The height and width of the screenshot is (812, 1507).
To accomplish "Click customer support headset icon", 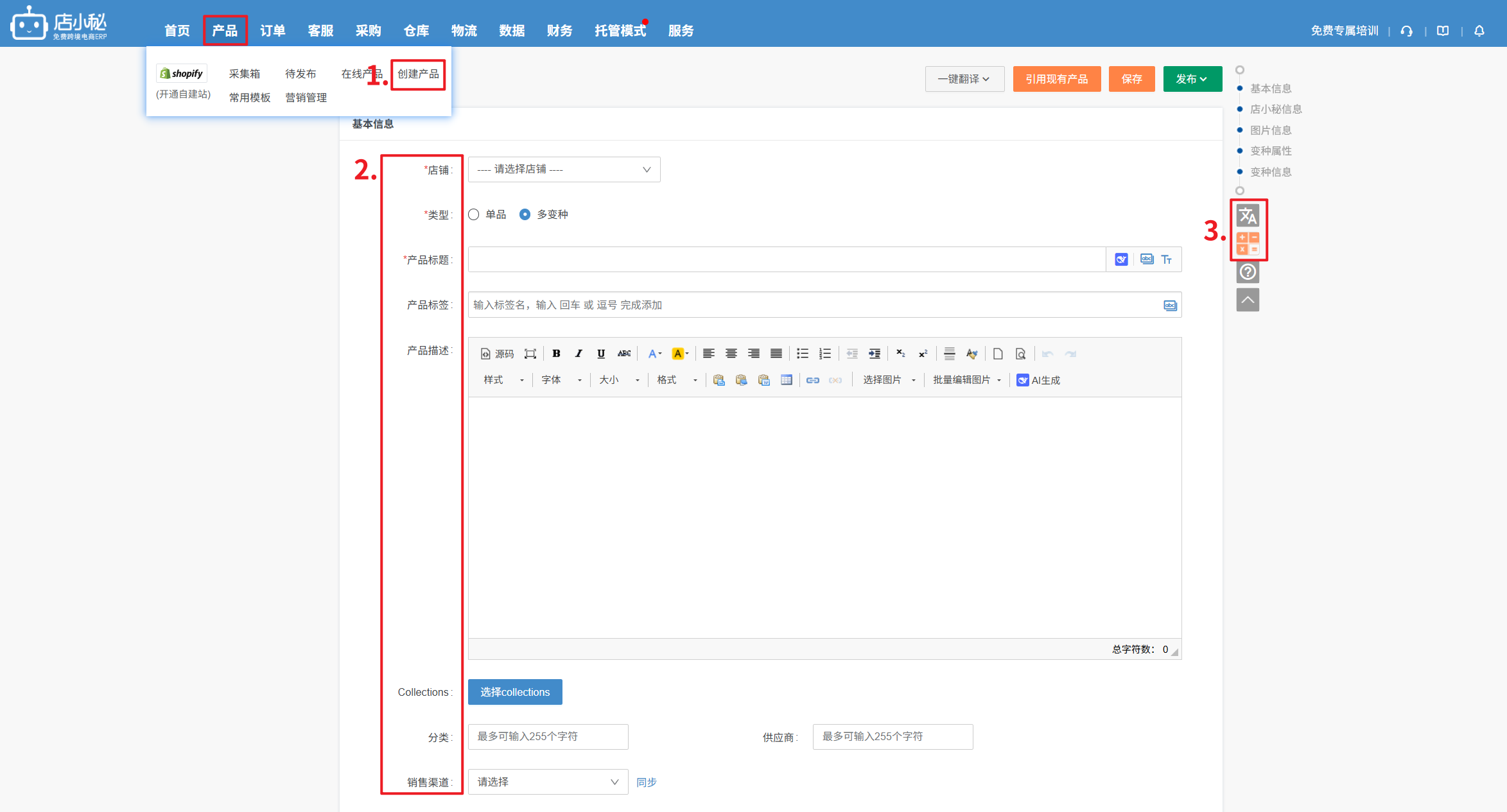I will coord(1407,31).
